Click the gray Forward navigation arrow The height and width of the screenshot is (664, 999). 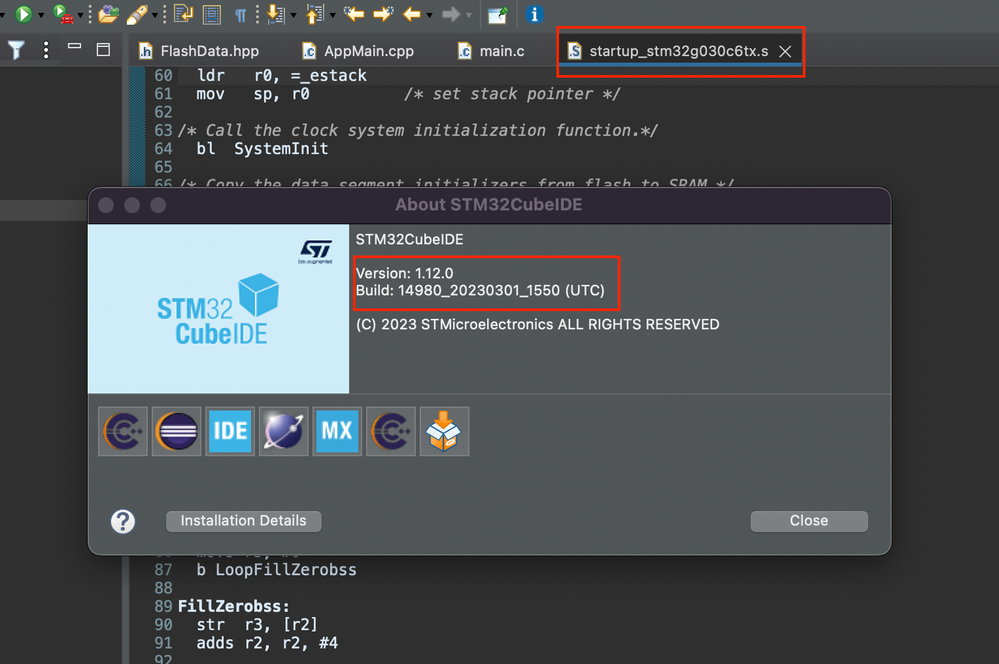click(451, 13)
